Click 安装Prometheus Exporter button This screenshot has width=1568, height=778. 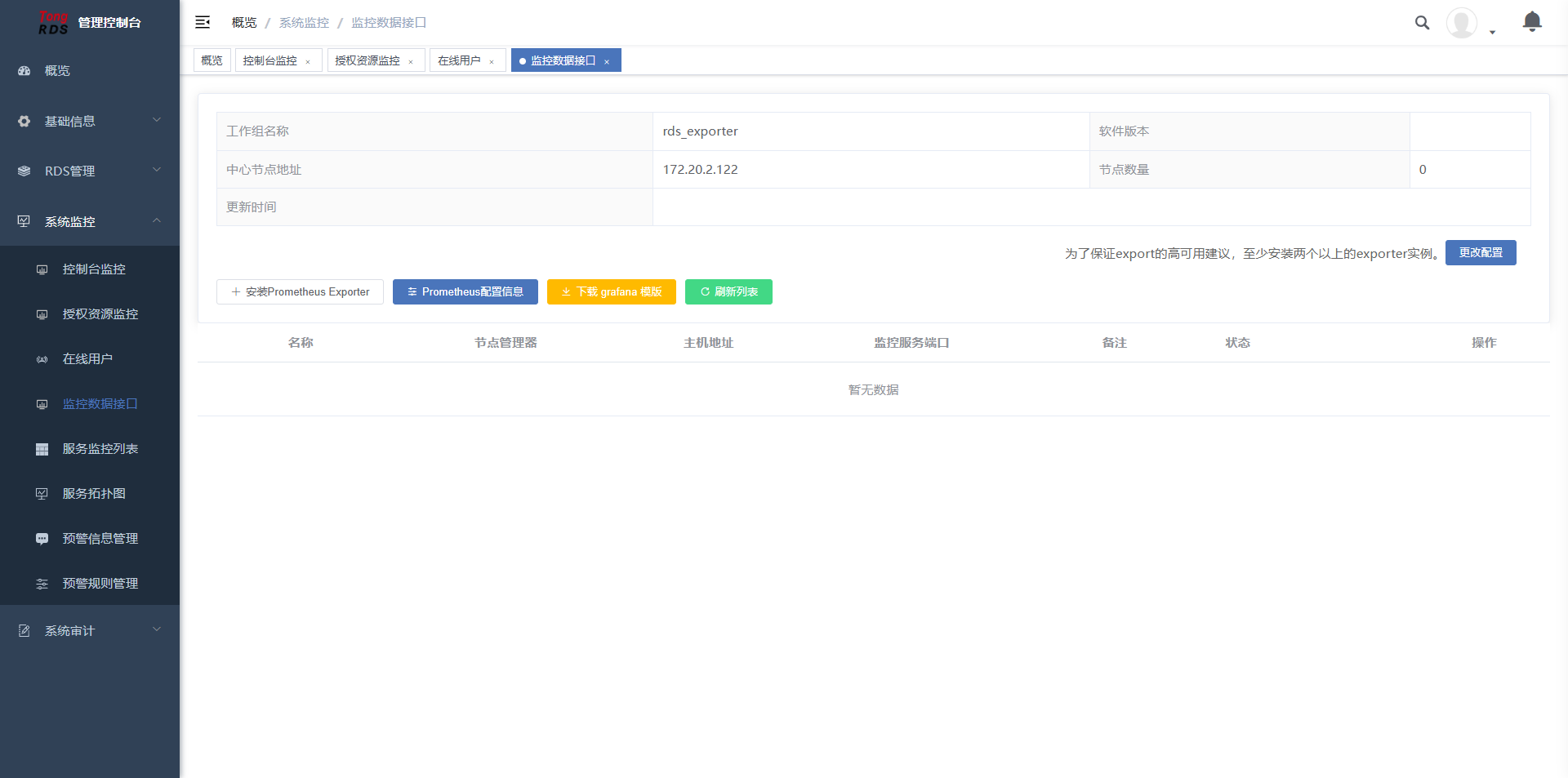tap(300, 292)
